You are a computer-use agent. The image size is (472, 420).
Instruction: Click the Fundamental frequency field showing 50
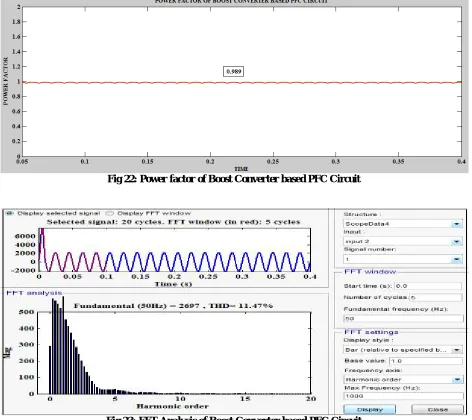point(403,318)
